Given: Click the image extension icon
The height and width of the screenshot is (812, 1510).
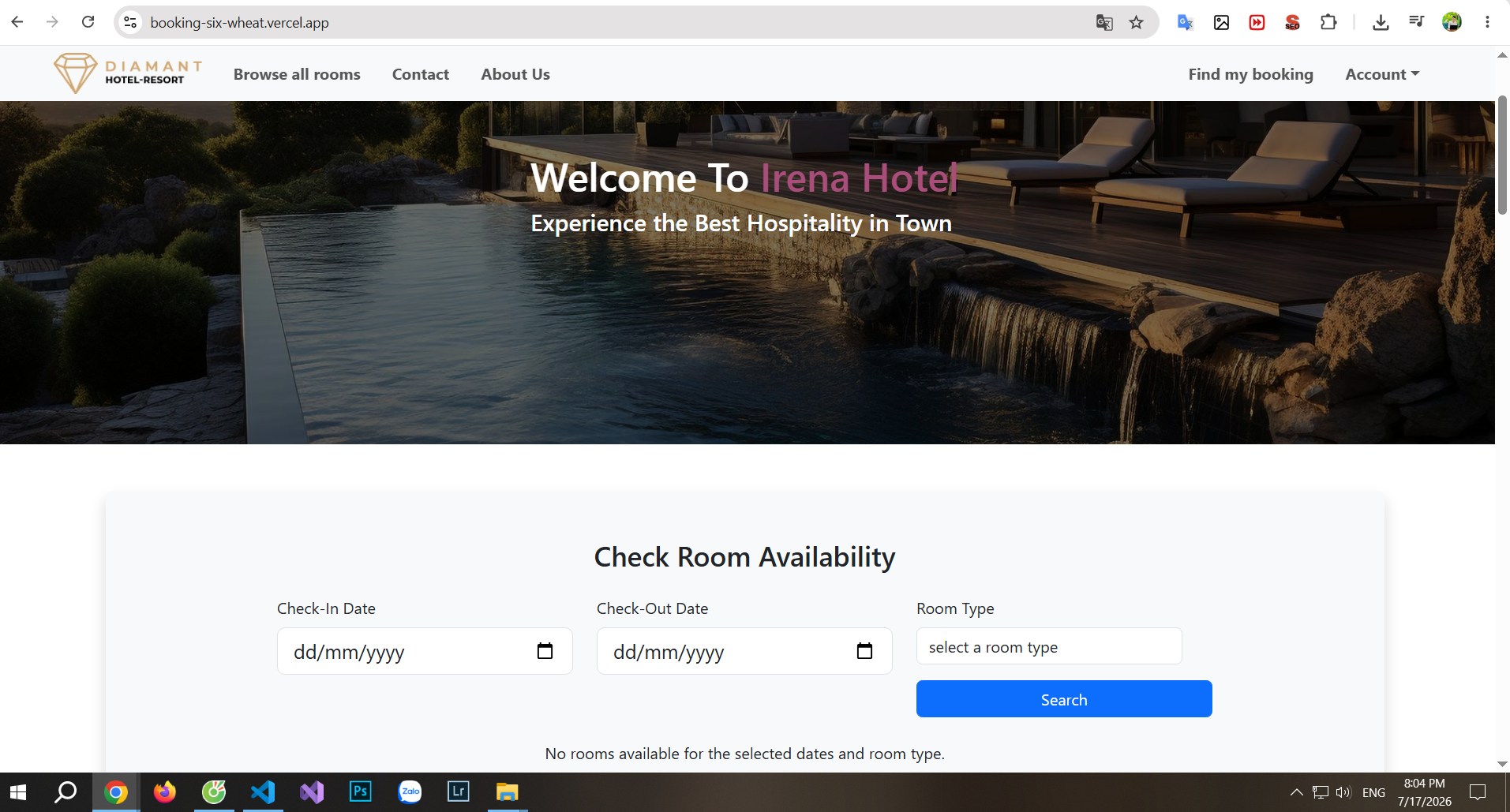Looking at the screenshot, I should pos(1221,22).
